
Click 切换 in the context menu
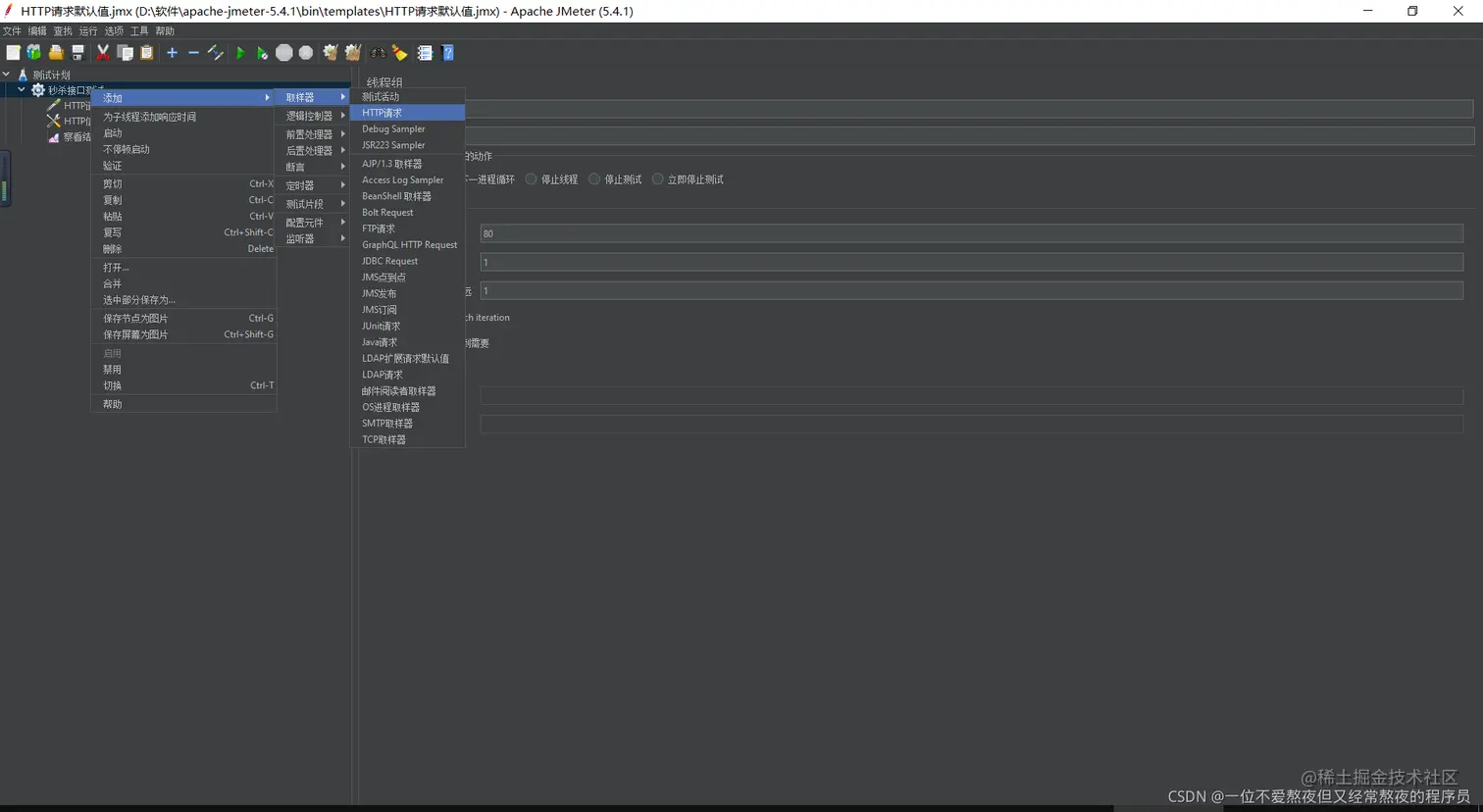pyautogui.click(x=183, y=385)
